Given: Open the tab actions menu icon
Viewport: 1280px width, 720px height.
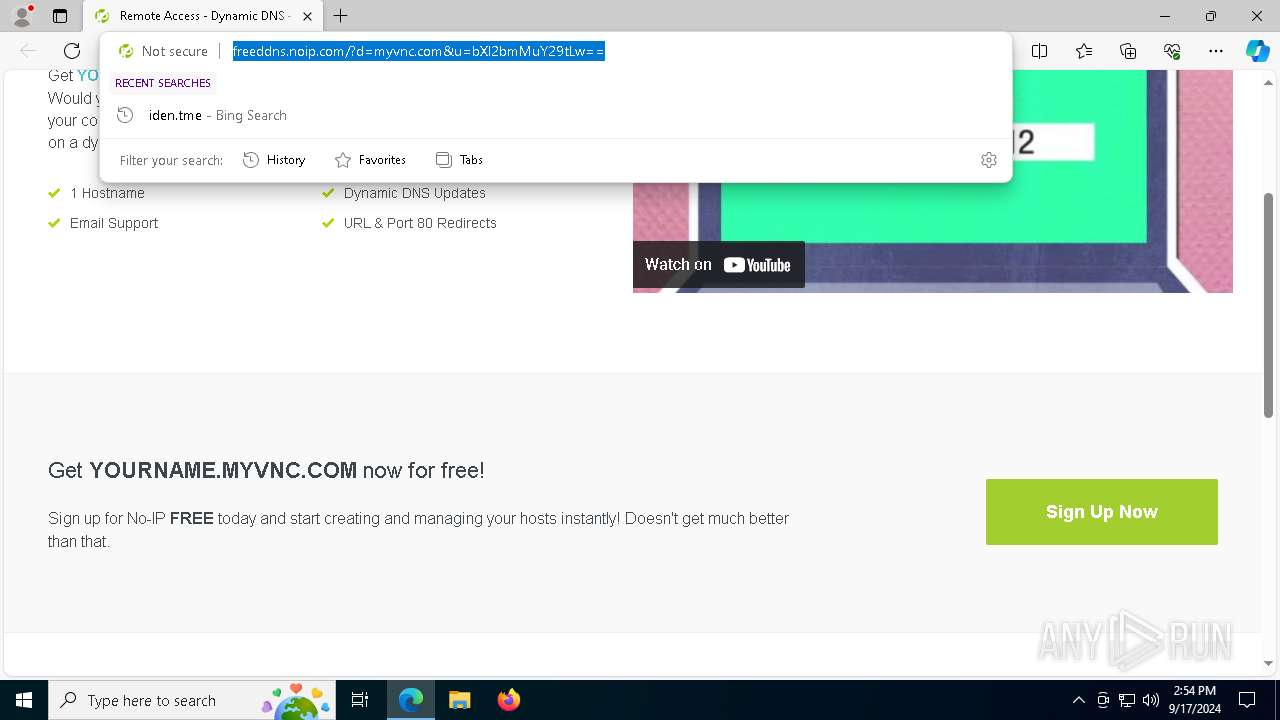Looking at the screenshot, I should click(x=60, y=16).
